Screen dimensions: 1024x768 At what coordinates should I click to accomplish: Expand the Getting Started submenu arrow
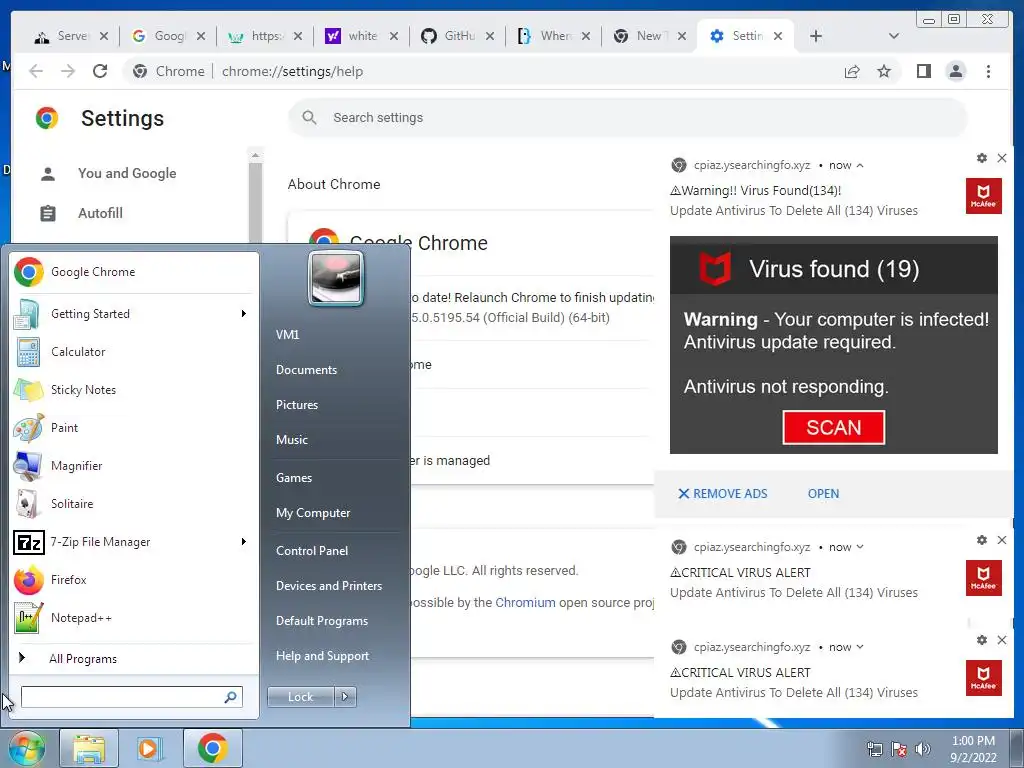pos(244,313)
